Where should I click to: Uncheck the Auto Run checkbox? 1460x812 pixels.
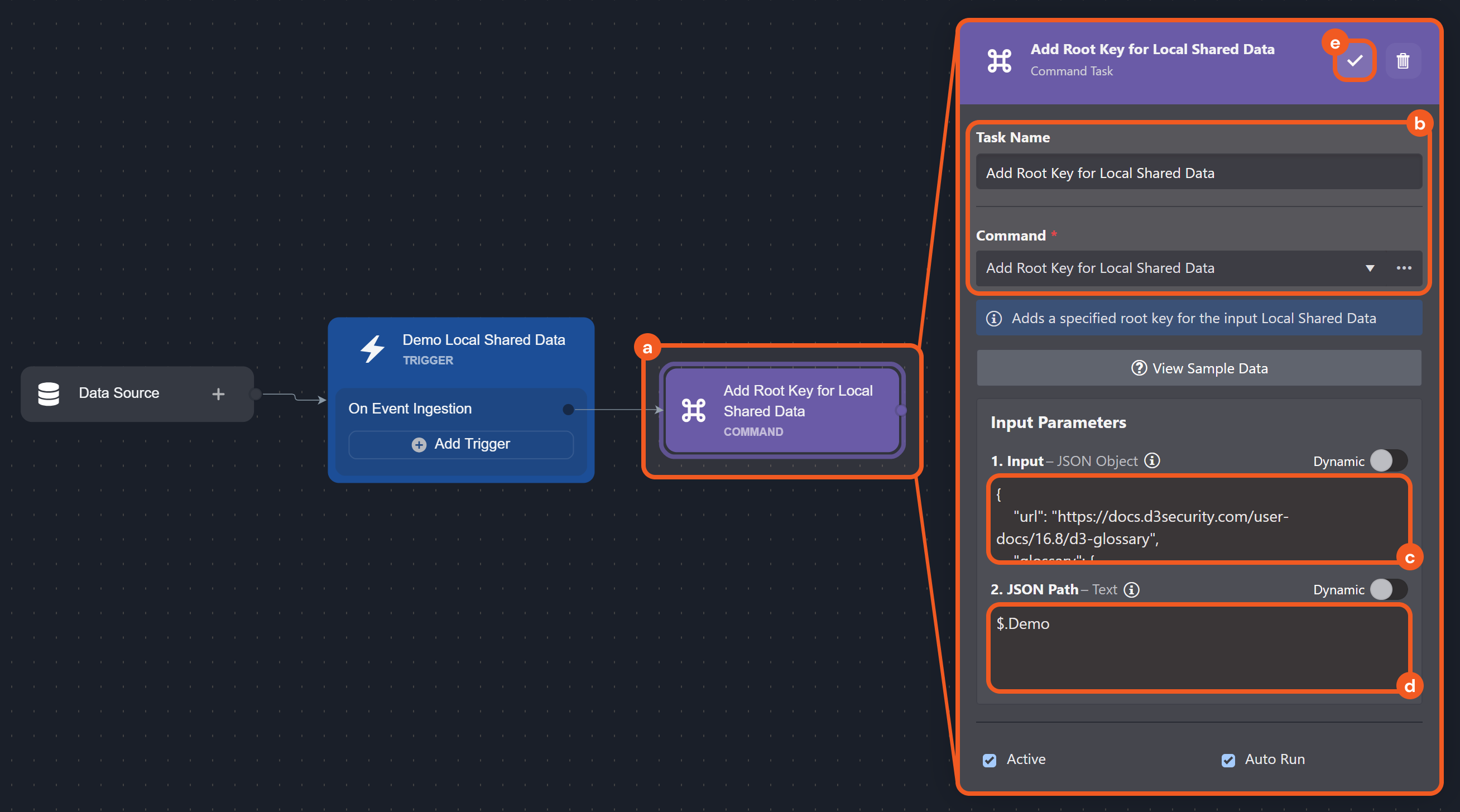1228,760
